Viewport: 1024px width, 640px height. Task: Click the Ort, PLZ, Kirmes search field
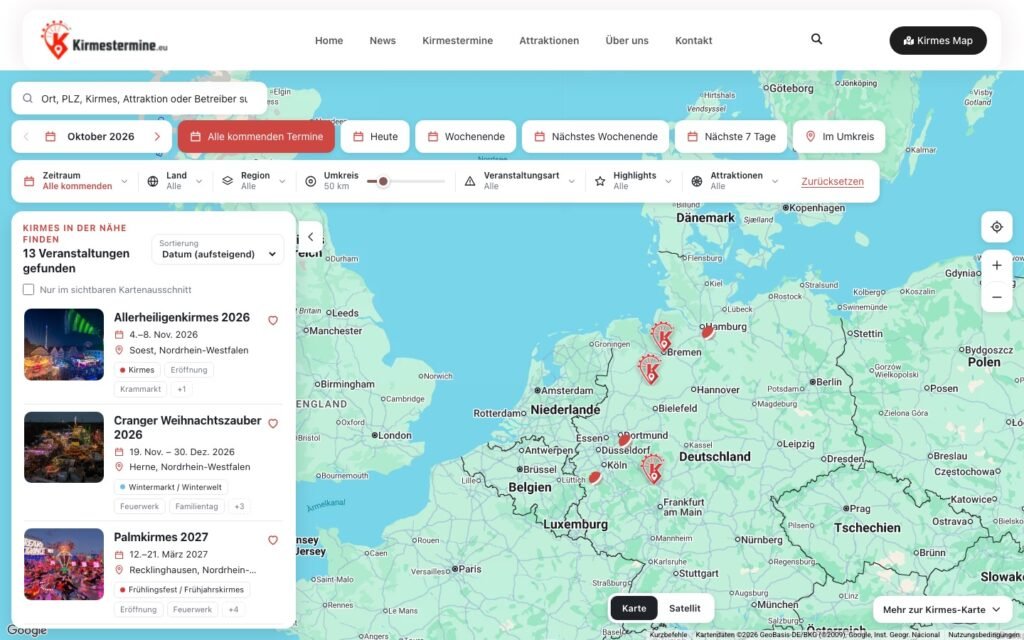139,99
